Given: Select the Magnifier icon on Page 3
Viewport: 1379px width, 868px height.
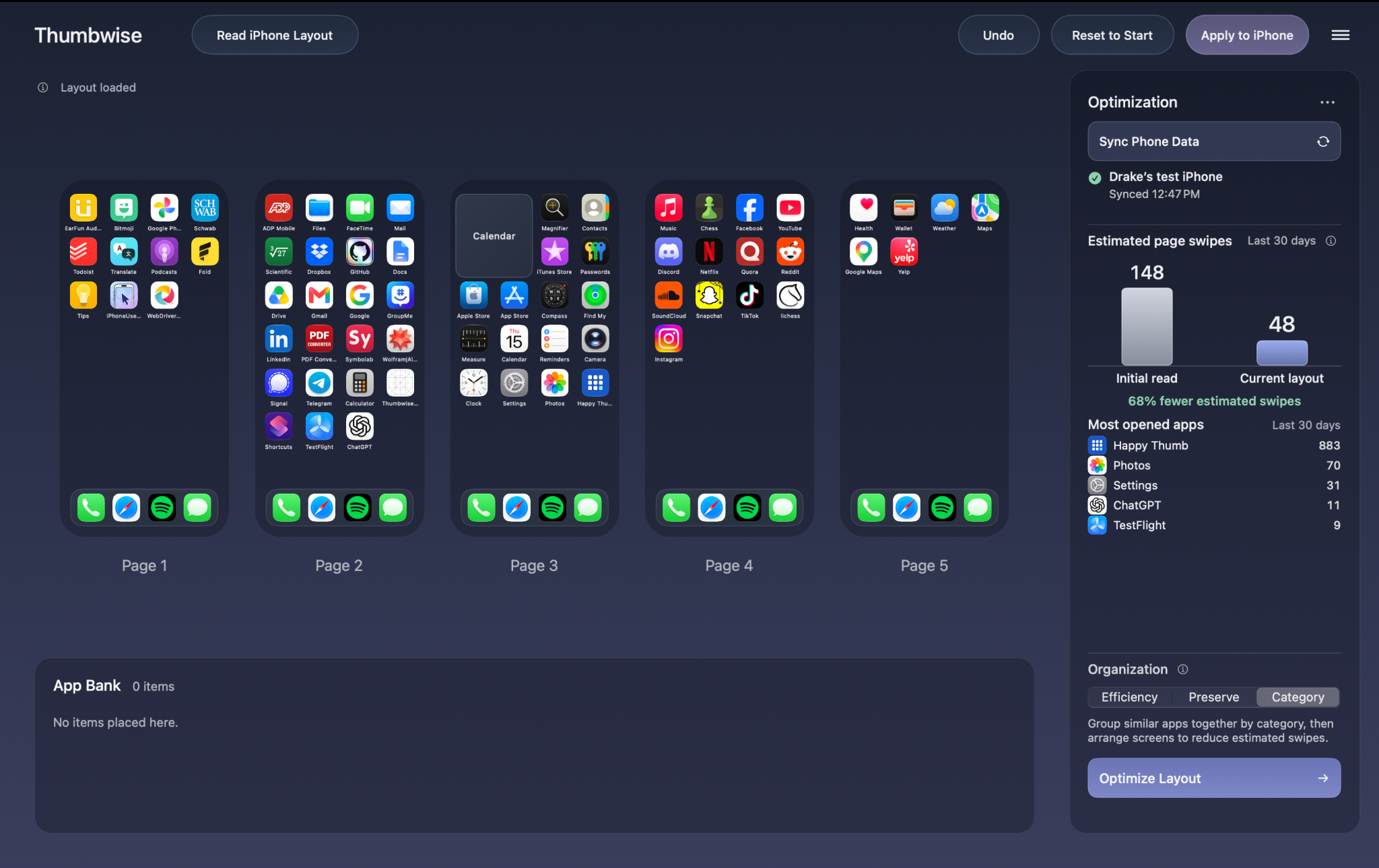Looking at the screenshot, I should click(555, 208).
